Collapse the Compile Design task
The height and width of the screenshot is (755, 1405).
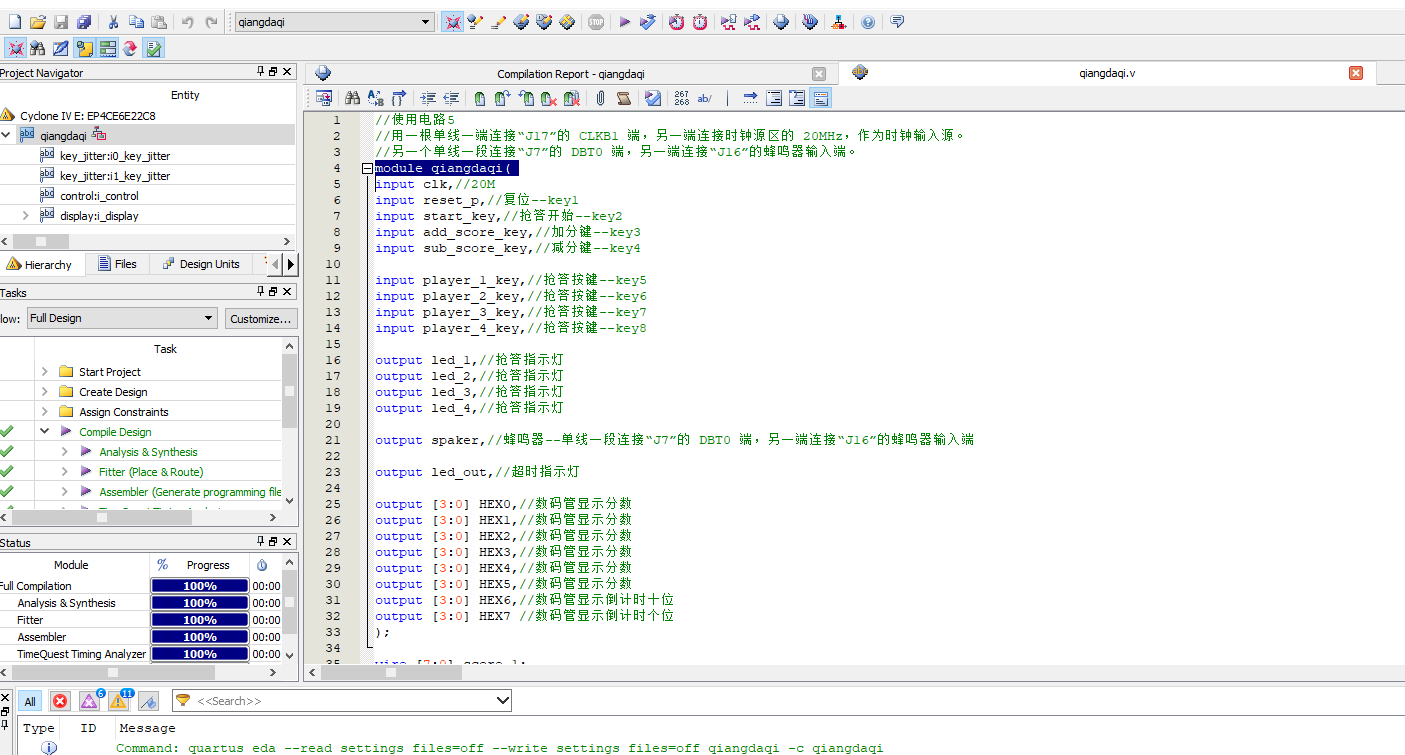[x=45, y=432]
